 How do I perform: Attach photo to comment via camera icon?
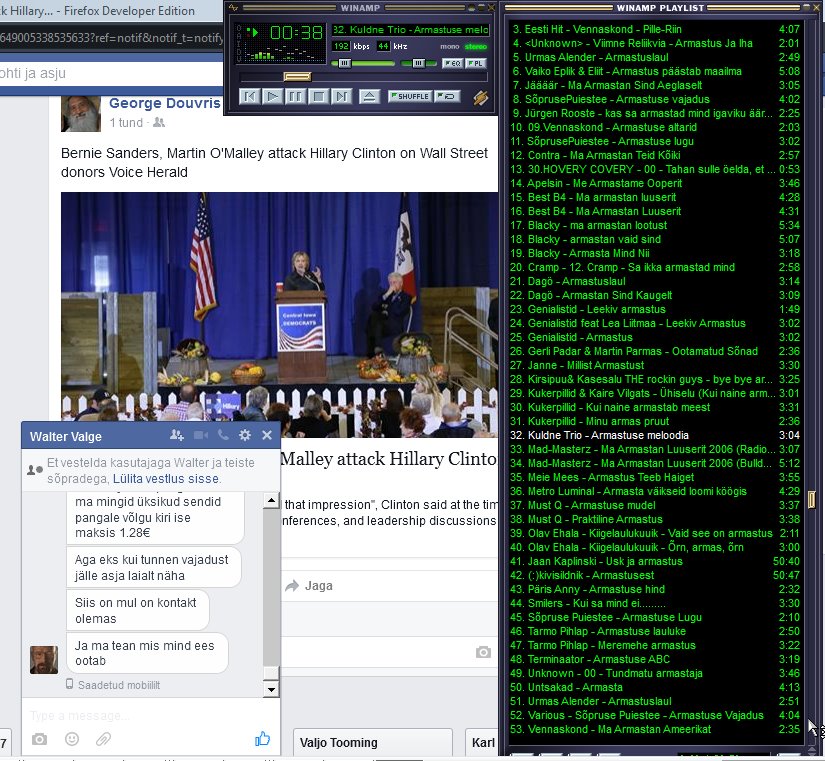point(483,653)
